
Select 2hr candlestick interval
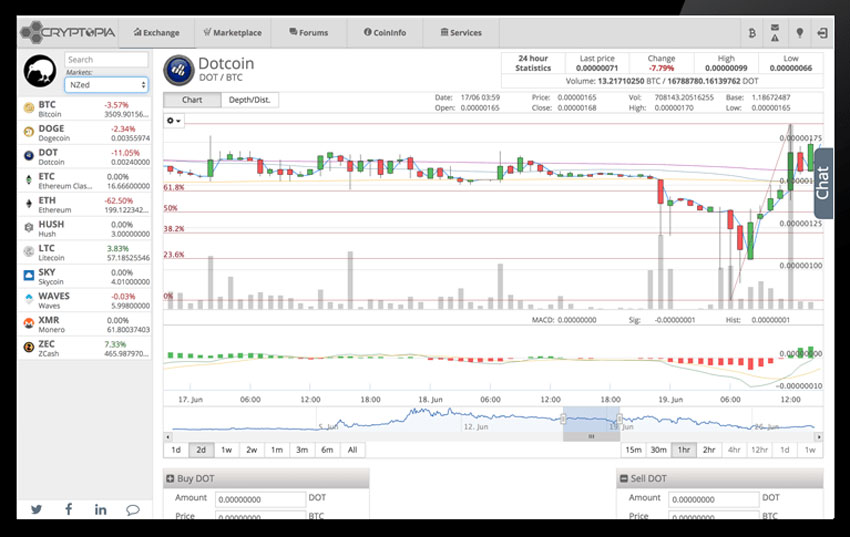pos(709,450)
